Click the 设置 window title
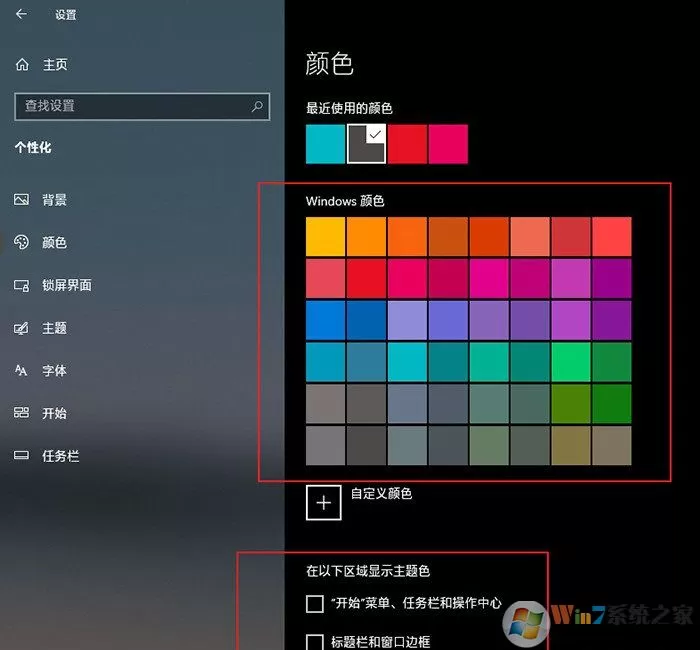 (66, 15)
